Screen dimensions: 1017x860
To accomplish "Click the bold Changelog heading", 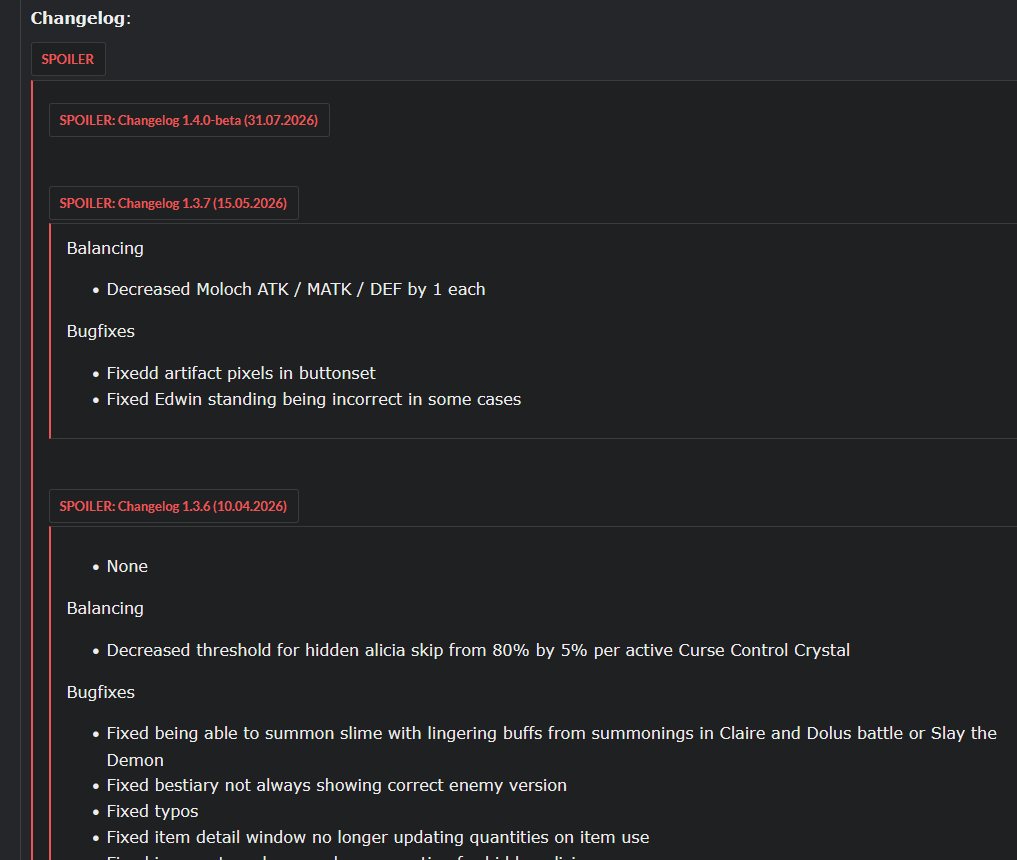I will [x=80, y=18].
